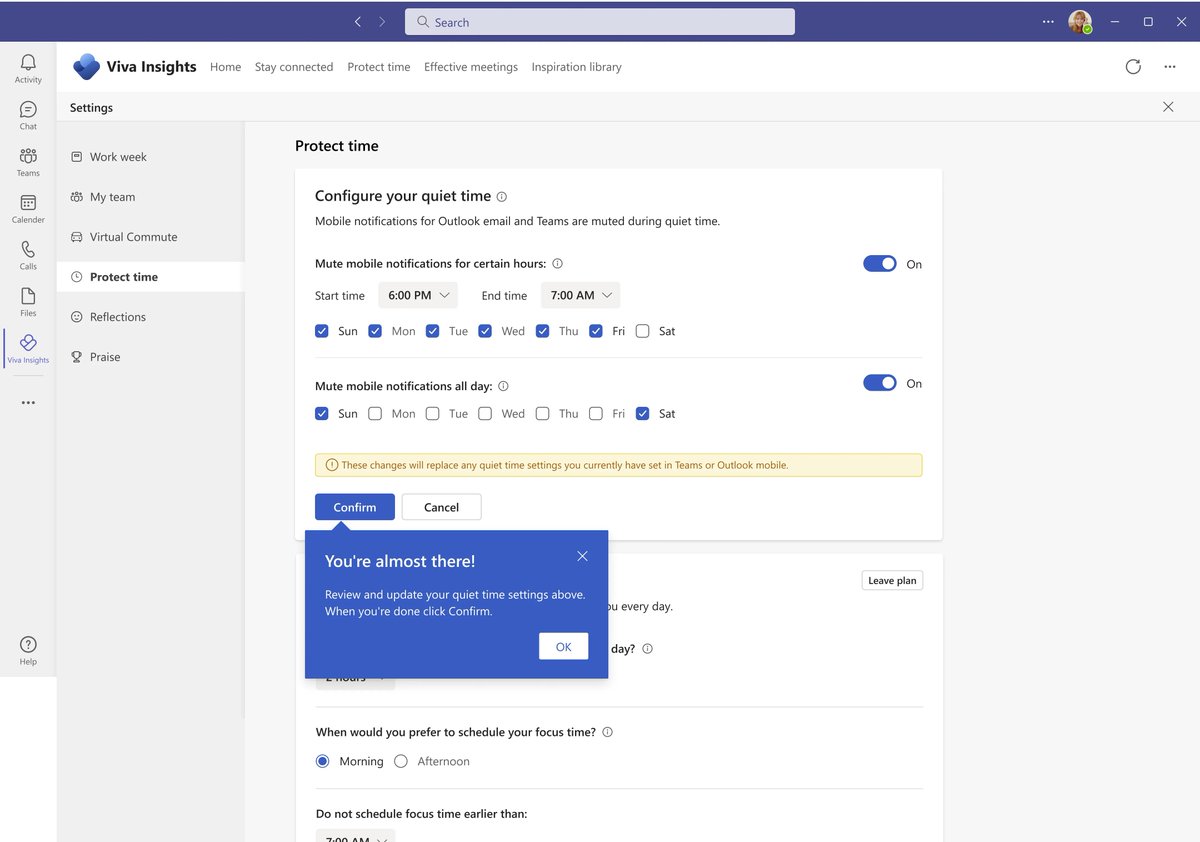The image size is (1200, 842).
Task: Select the Afternoon focus time option
Action: pyautogui.click(x=401, y=761)
